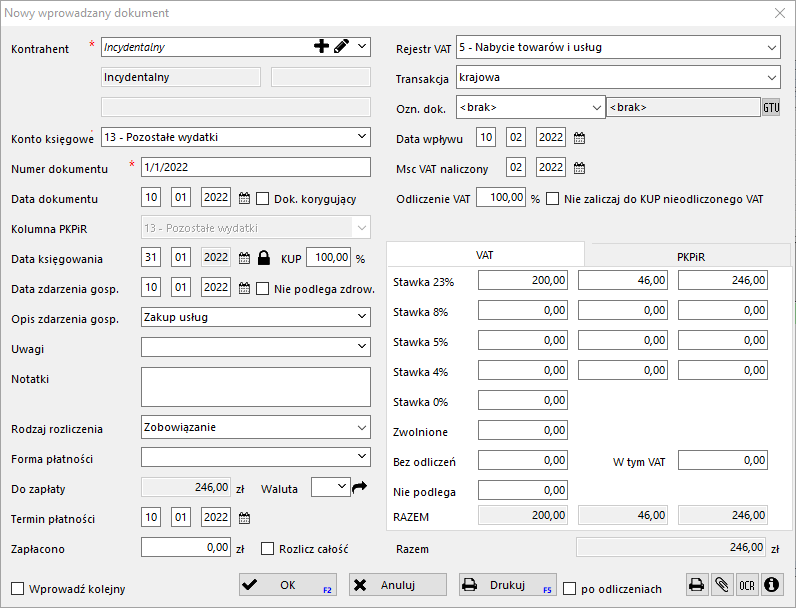
Task: Click the W tym VAT field
Action: coord(722,460)
